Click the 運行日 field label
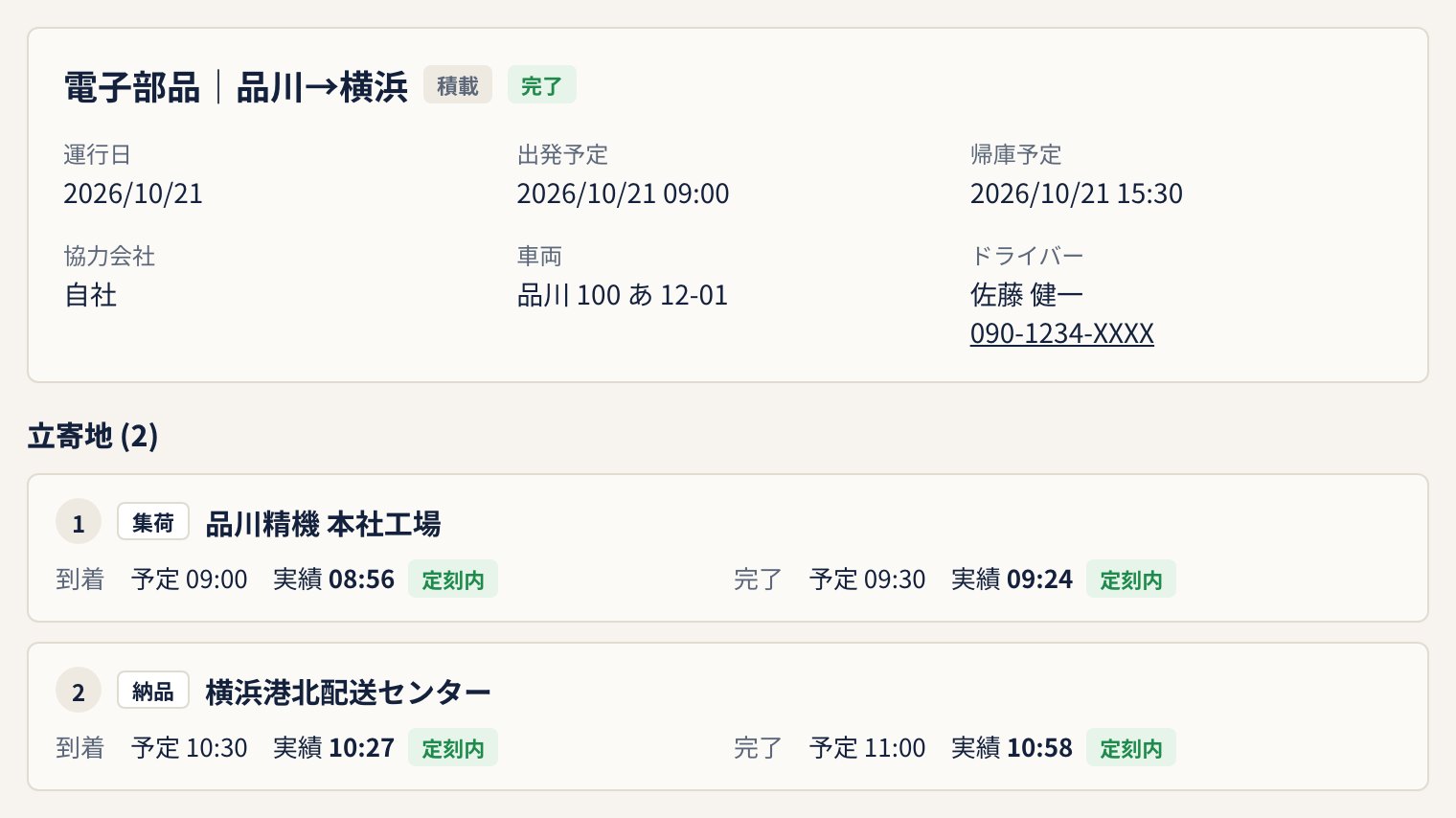The height and width of the screenshot is (818, 1456). (97, 154)
